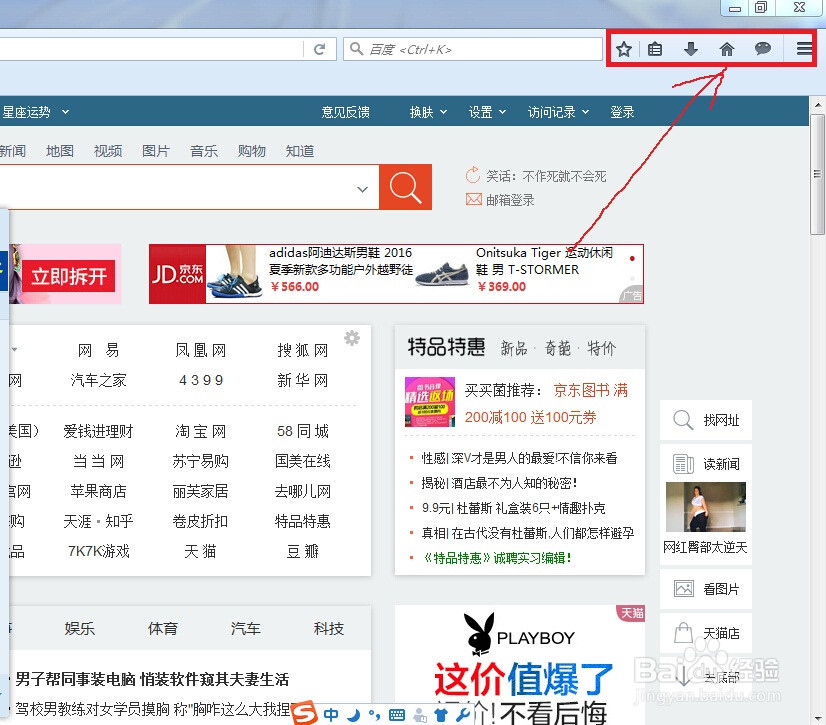Switch to 知道 search tab
Image resolution: width=826 pixels, height=725 pixels.
(300, 151)
